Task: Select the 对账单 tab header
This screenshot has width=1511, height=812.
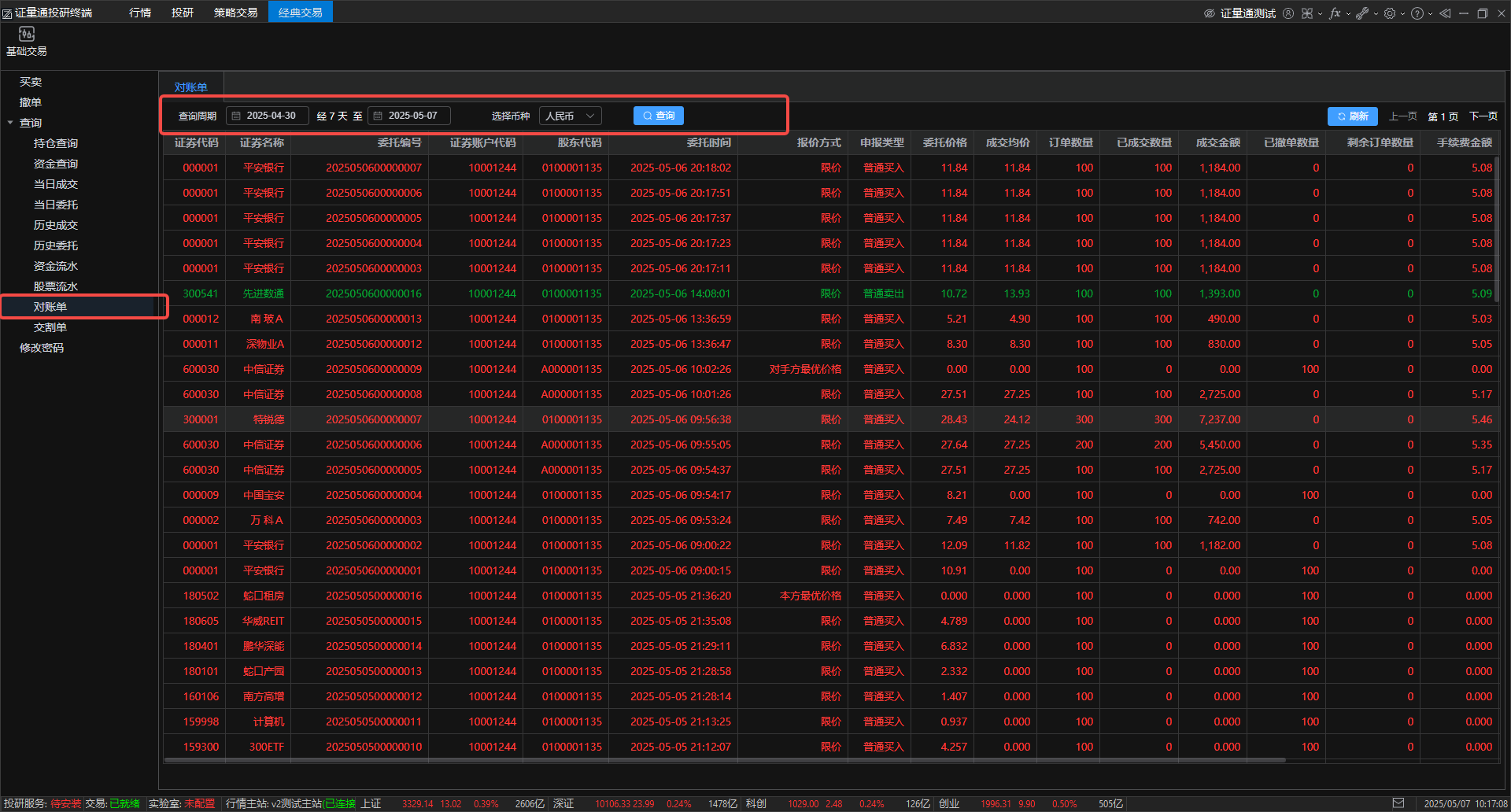Action: point(191,87)
